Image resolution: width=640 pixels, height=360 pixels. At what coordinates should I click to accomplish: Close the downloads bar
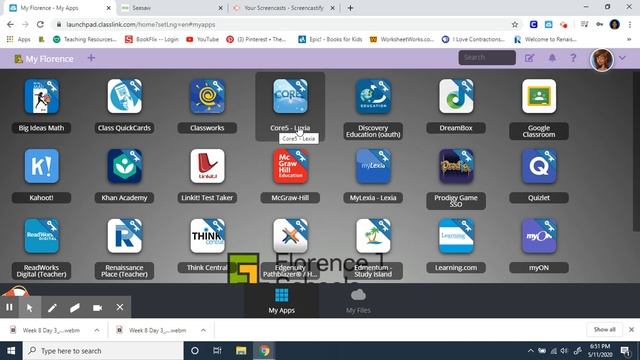(x=631, y=329)
